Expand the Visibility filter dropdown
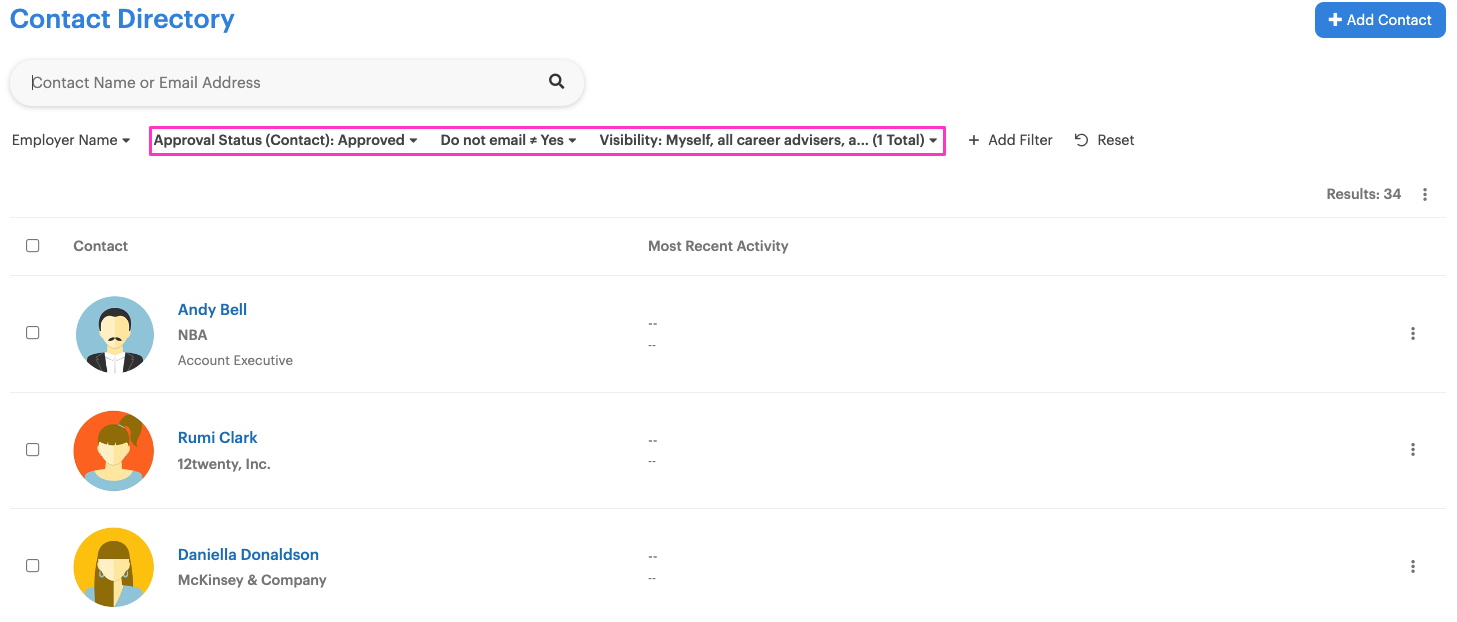Image resolution: width=1457 pixels, height=622 pixels. 768,140
